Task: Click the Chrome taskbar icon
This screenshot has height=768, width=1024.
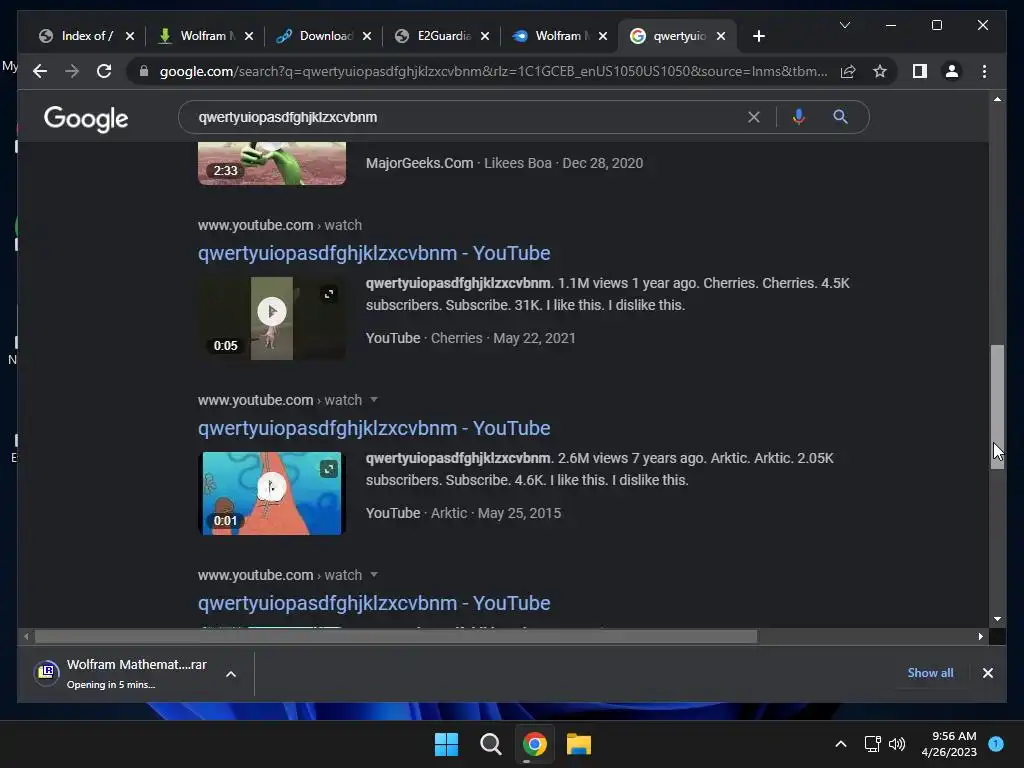Action: point(534,744)
